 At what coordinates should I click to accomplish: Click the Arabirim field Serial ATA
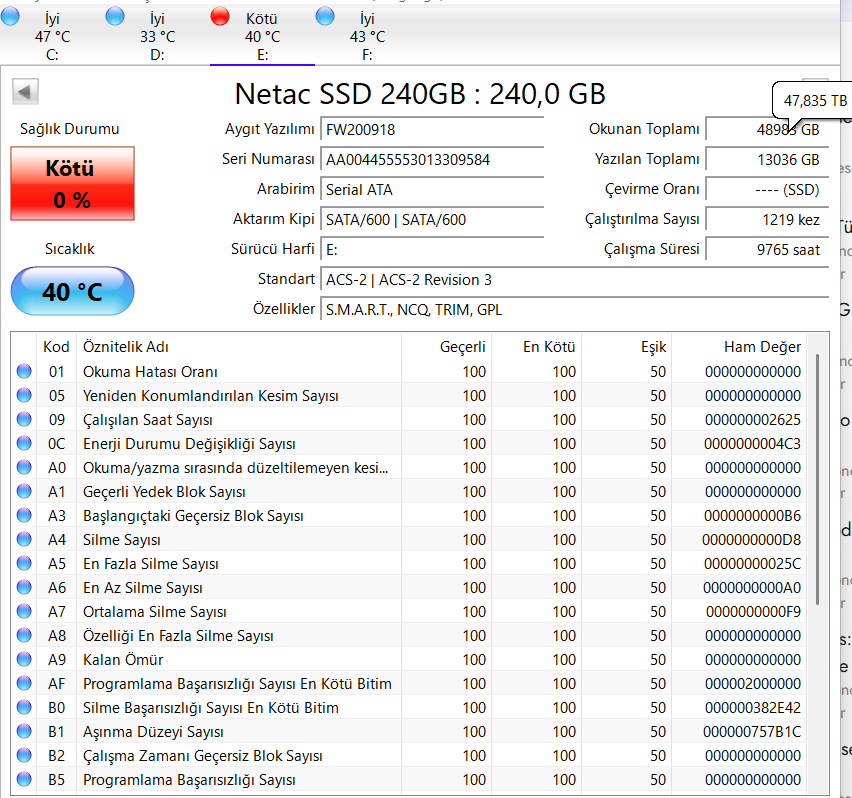[x=432, y=190]
